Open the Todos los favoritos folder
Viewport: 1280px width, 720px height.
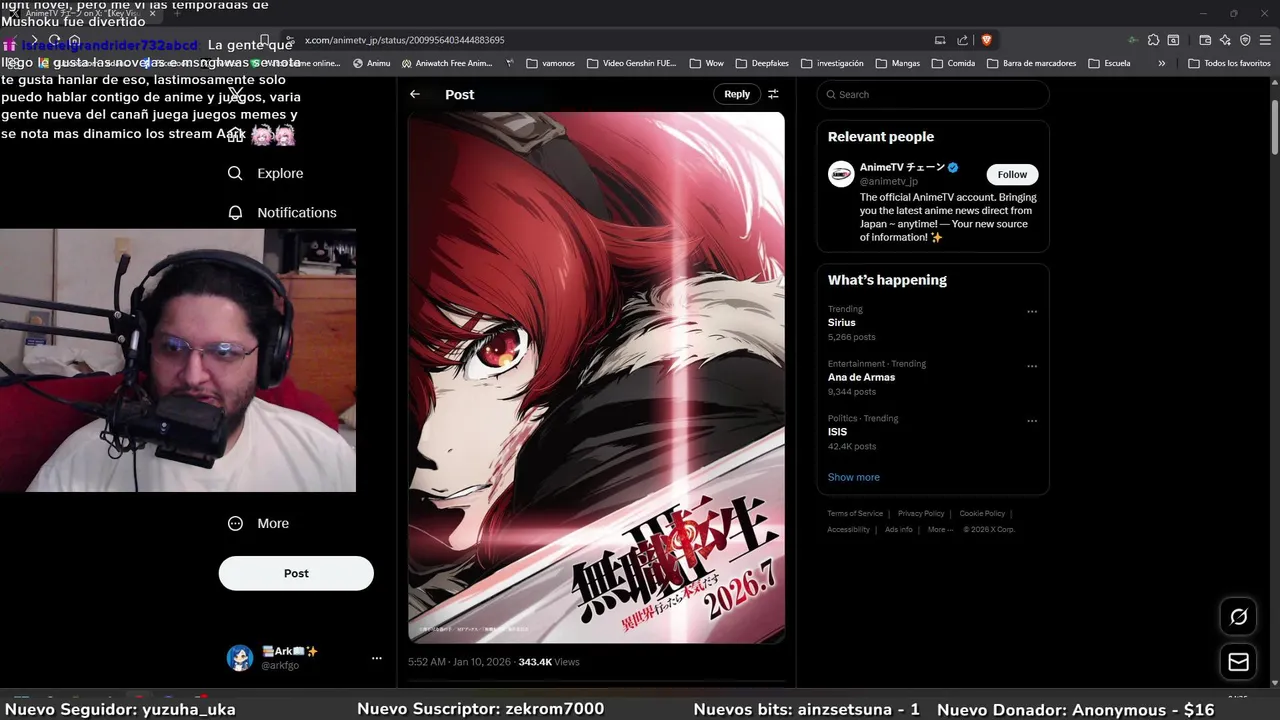(1229, 63)
